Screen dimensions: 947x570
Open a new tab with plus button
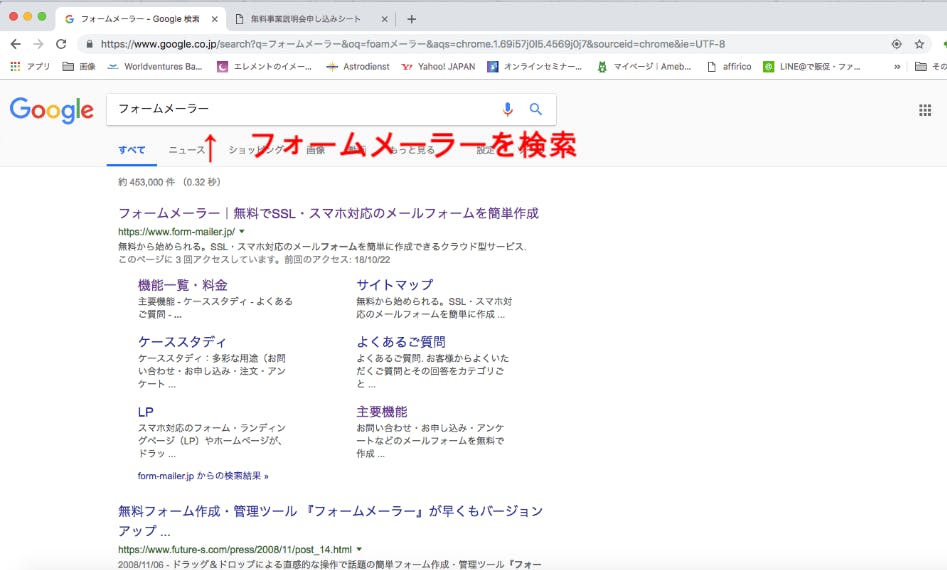click(x=411, y=19)
